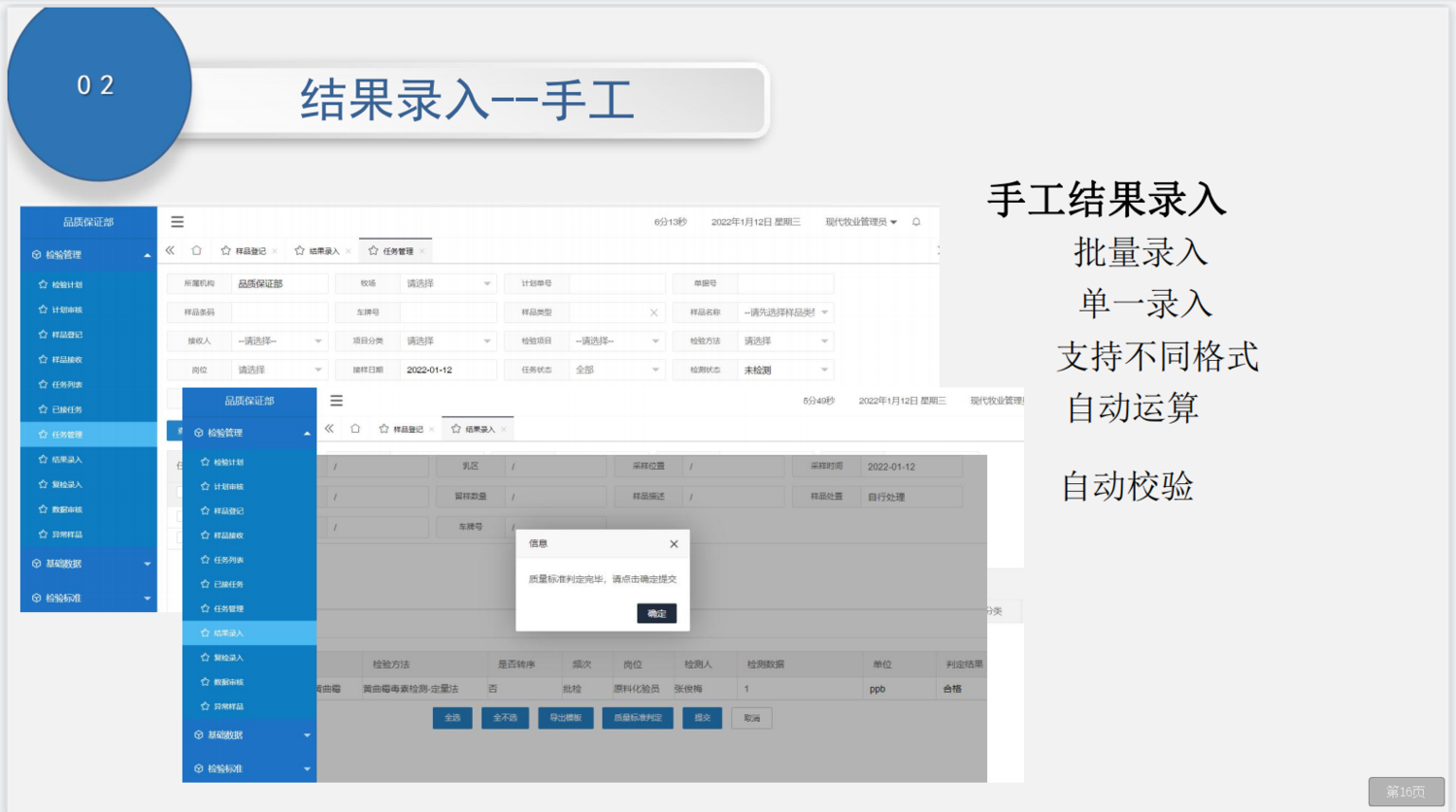Close 结果录入 tab in back window
Viewport: 1456px width, 812px height.
click(x=348, y=251)
